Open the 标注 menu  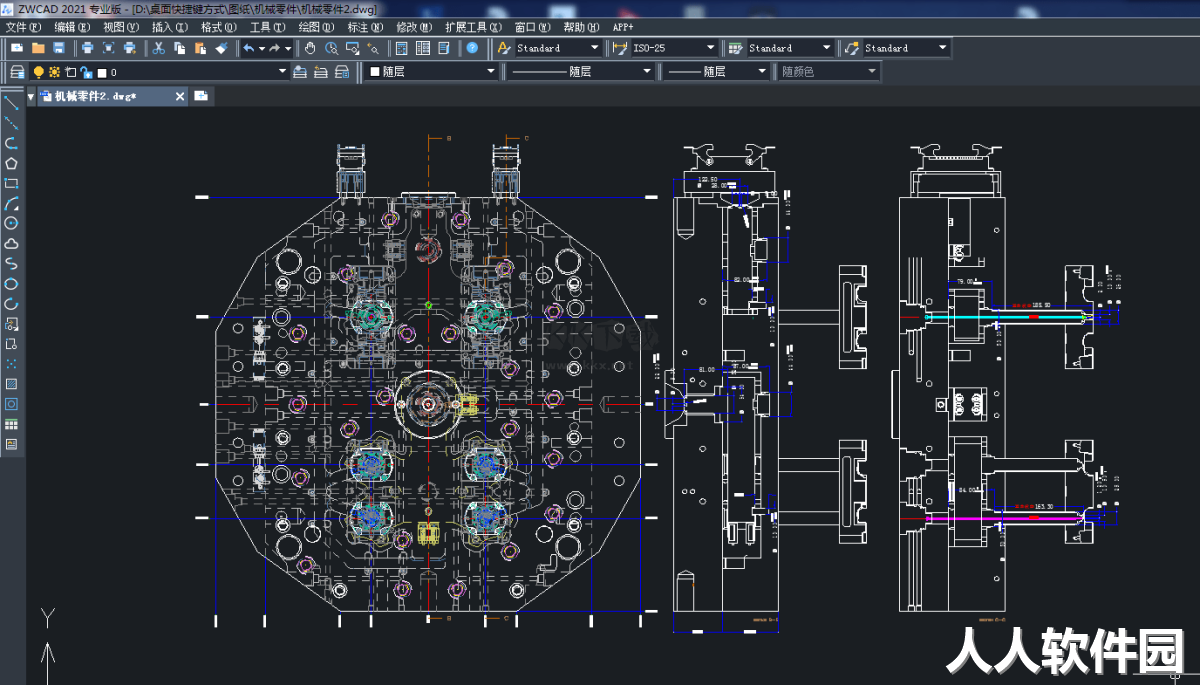pyautogui.click(x=365, y=27)
